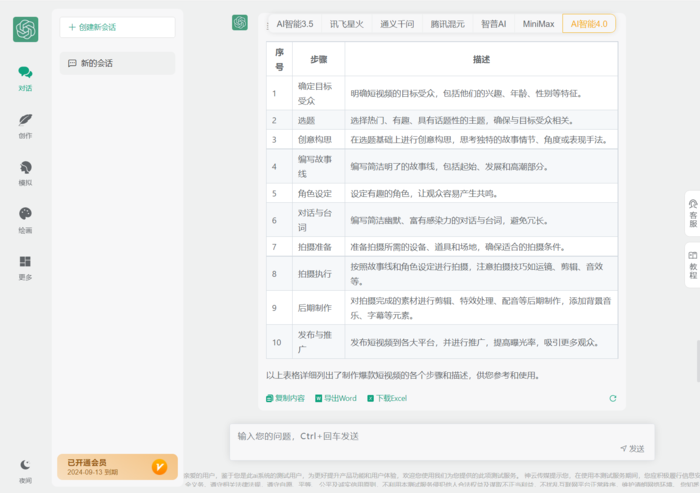Click the app logo at top left
This screenshot has height=493, width=700.
pyautogui.click(x=26, y=30)
